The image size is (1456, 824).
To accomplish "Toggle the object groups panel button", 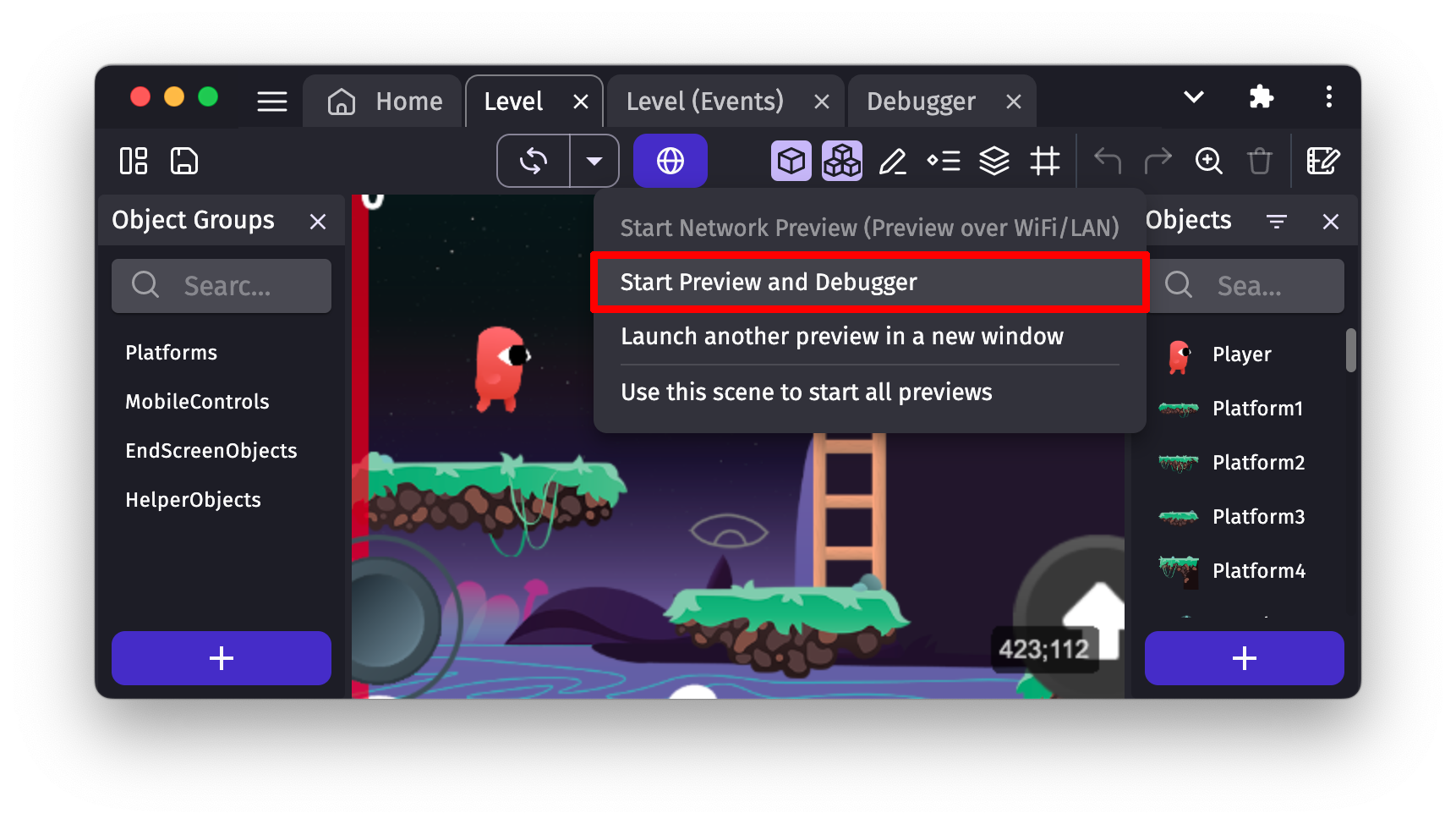I will pyautogui.click(x=841, y=161).
